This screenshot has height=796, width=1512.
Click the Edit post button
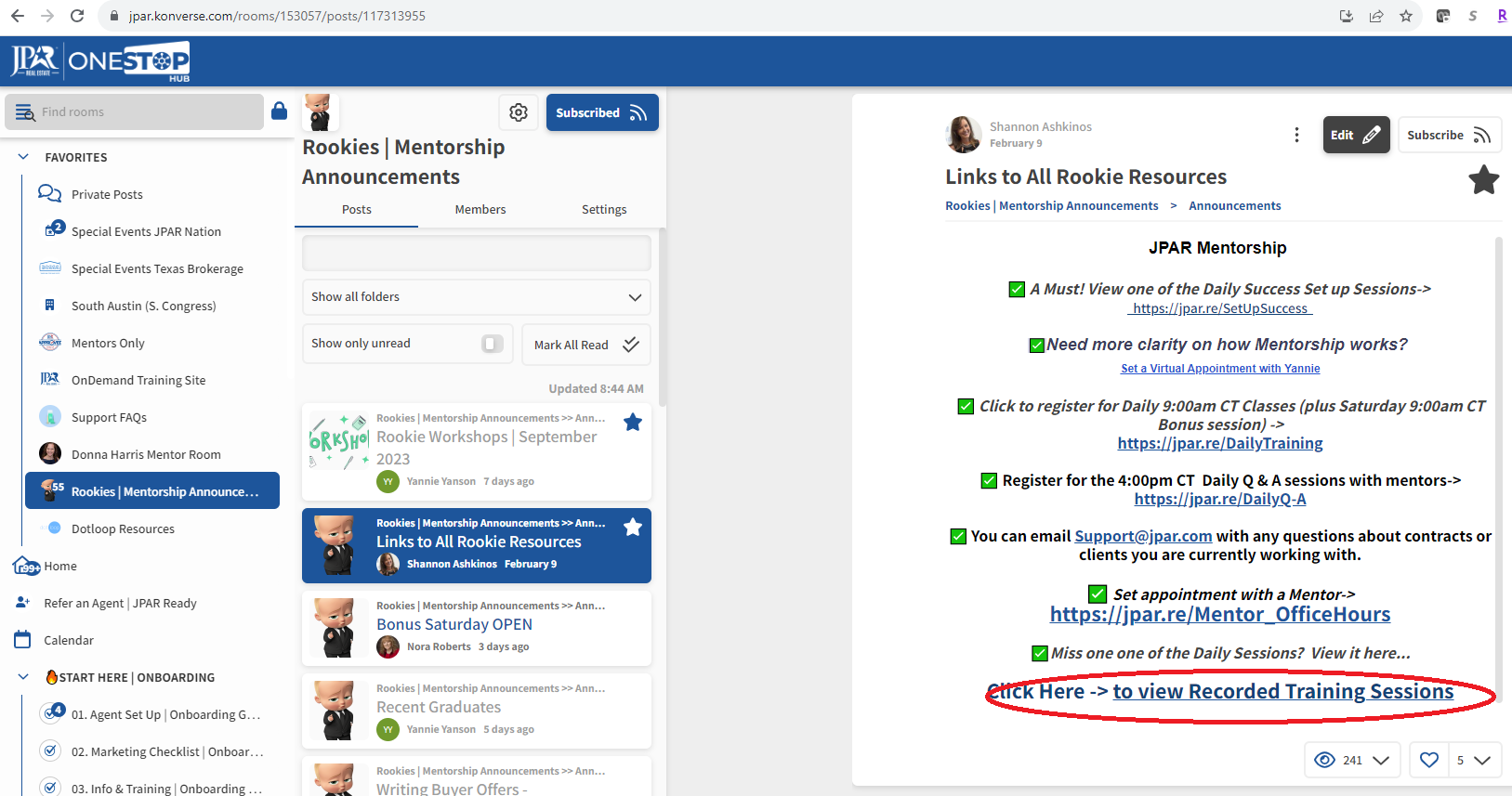(x=1356, y=135)
